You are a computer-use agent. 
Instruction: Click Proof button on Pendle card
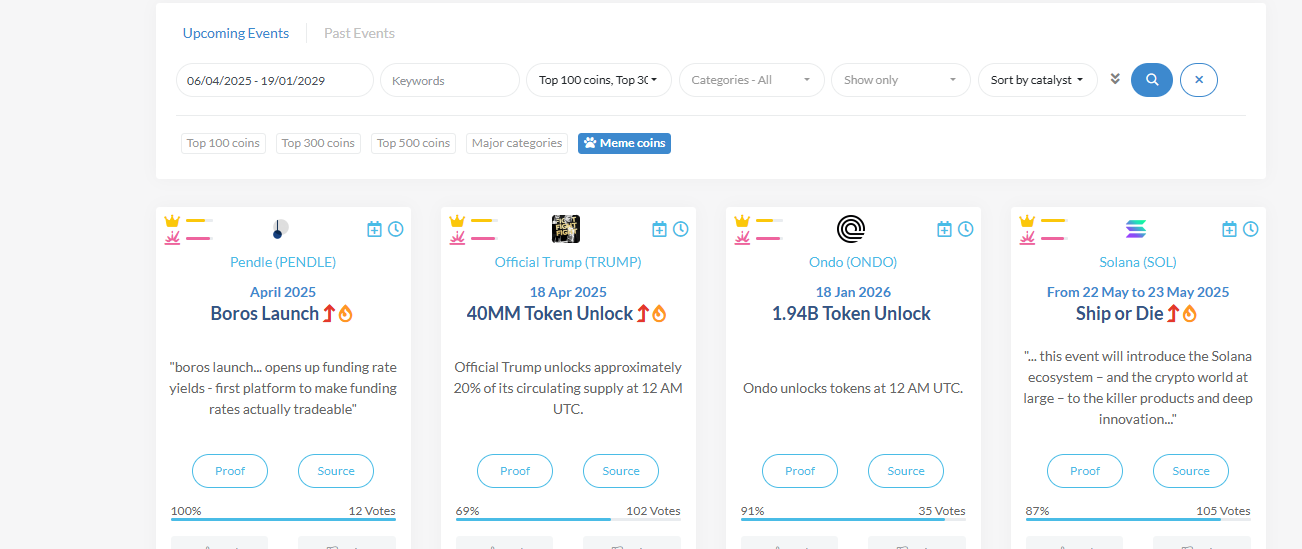point(230,471)
